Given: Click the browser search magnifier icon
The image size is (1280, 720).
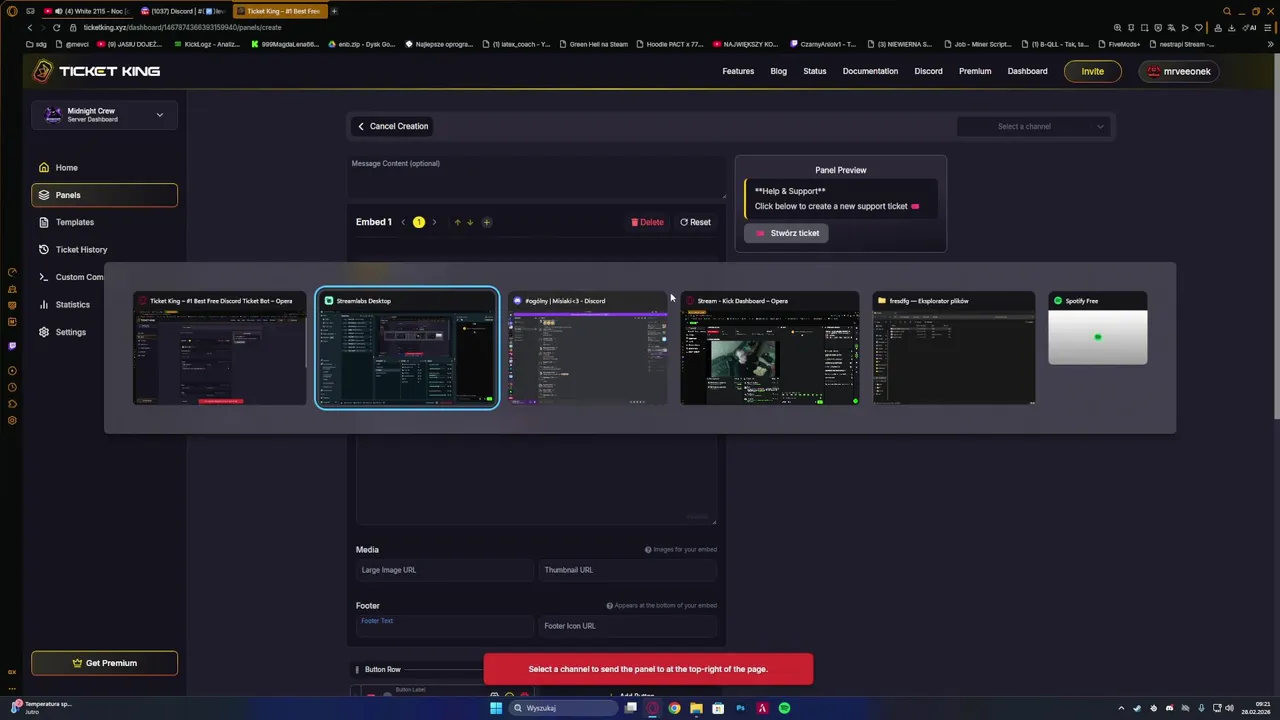Looking at the screenshot, I should 1227,11.
